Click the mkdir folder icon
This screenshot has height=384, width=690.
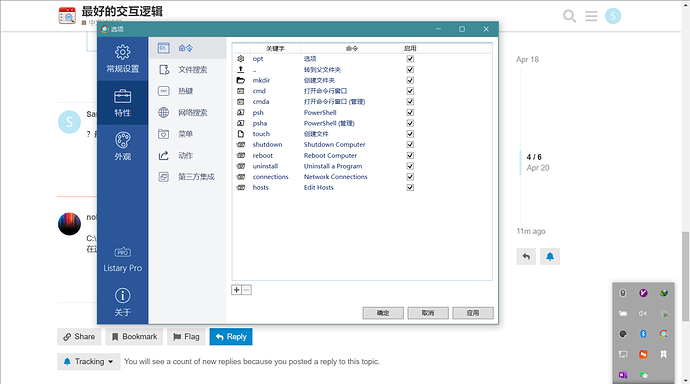pyautogui.click(x=241, y=80)
